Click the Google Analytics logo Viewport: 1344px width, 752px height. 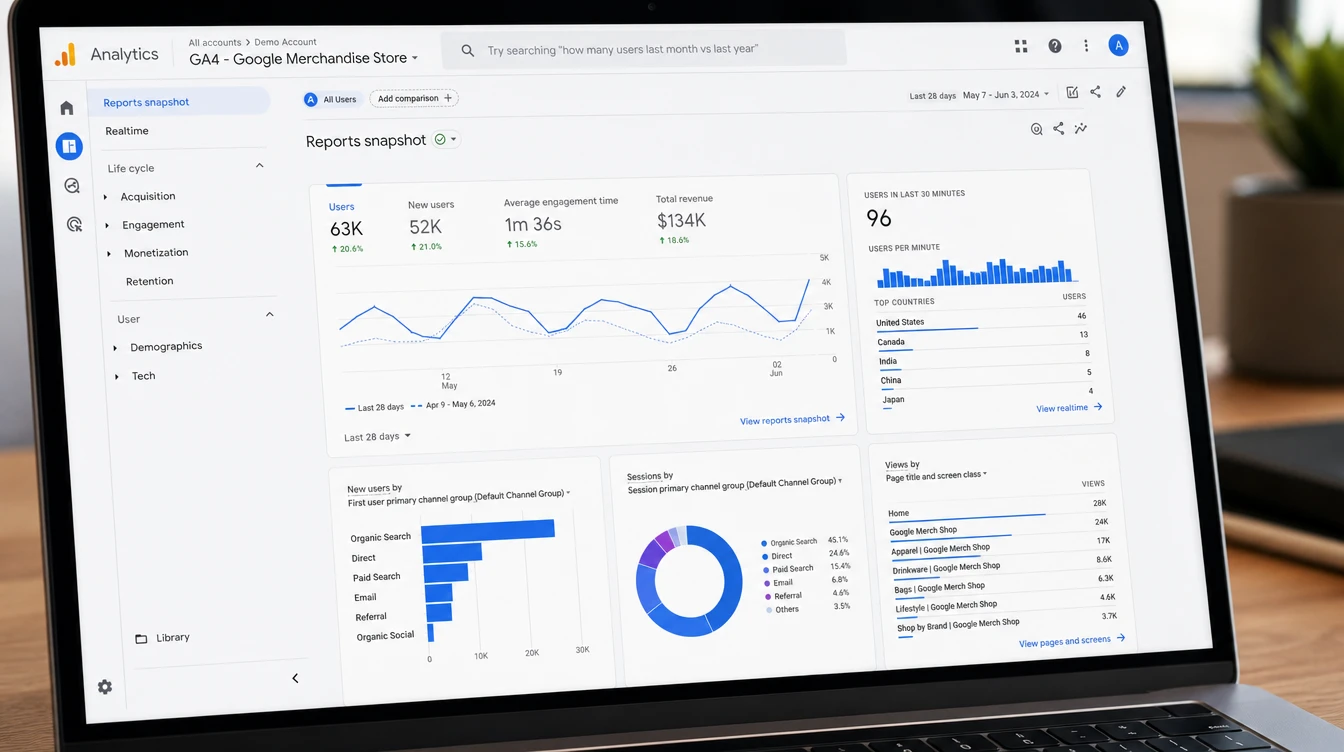click(x=65, y=55)
